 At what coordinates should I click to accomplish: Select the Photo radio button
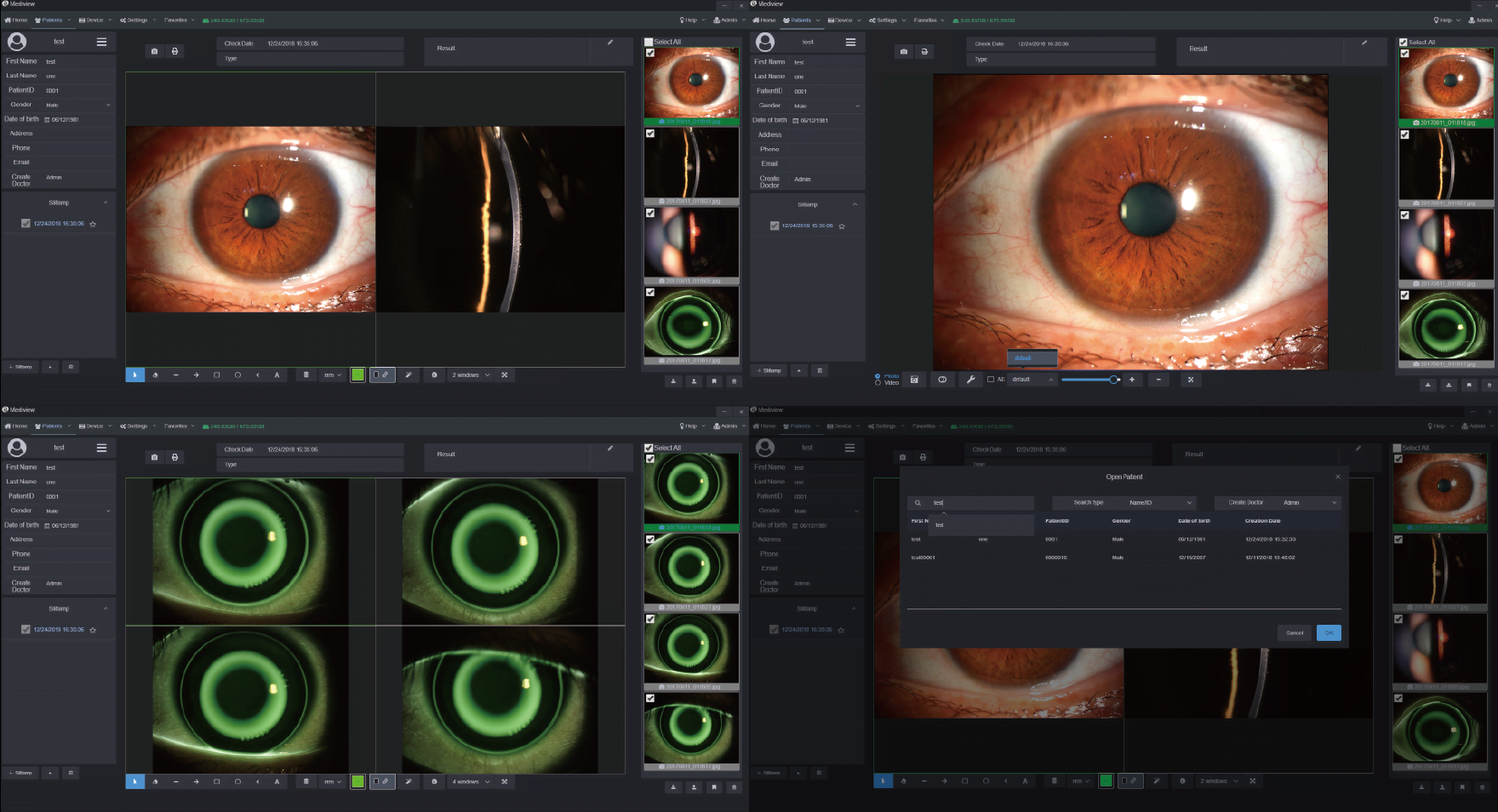[878, 375]
